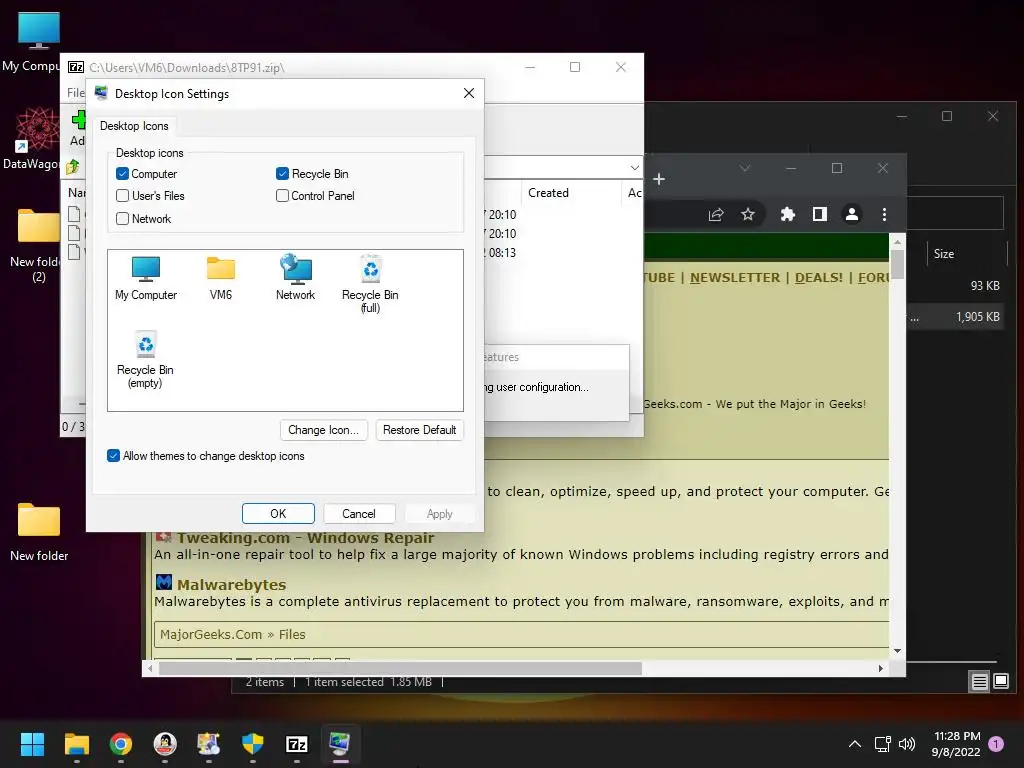Click the browser horizontal scrollbar thumb
This screenshot has height=768, width=1024.
pos(400,668)
